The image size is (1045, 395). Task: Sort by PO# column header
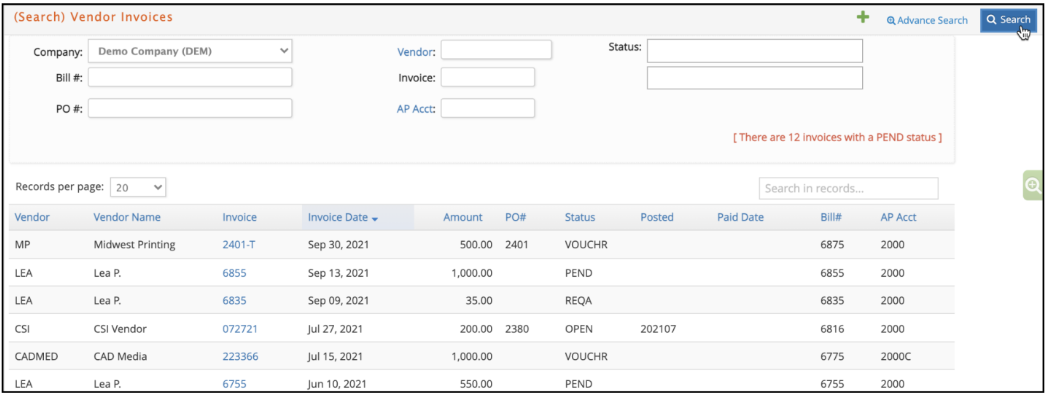point(516,217)
